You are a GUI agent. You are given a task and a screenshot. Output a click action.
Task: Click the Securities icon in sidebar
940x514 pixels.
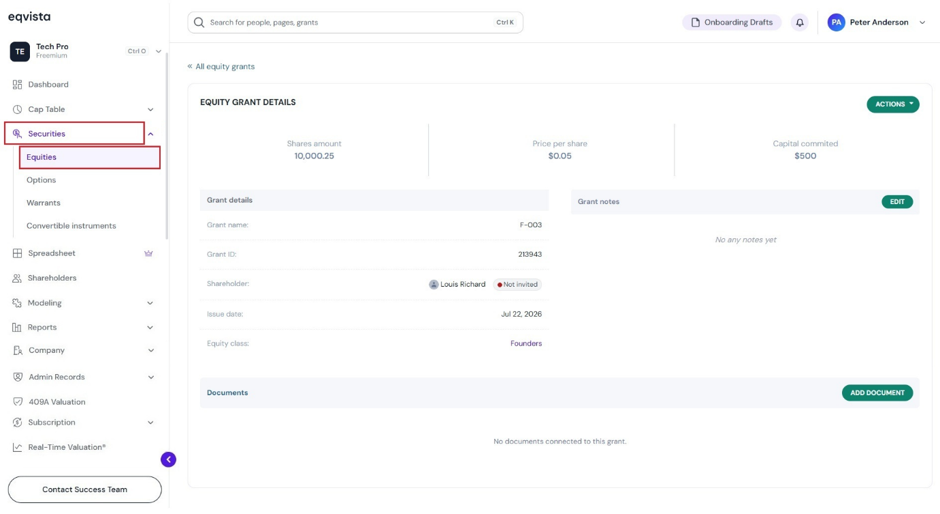(17, 134)
